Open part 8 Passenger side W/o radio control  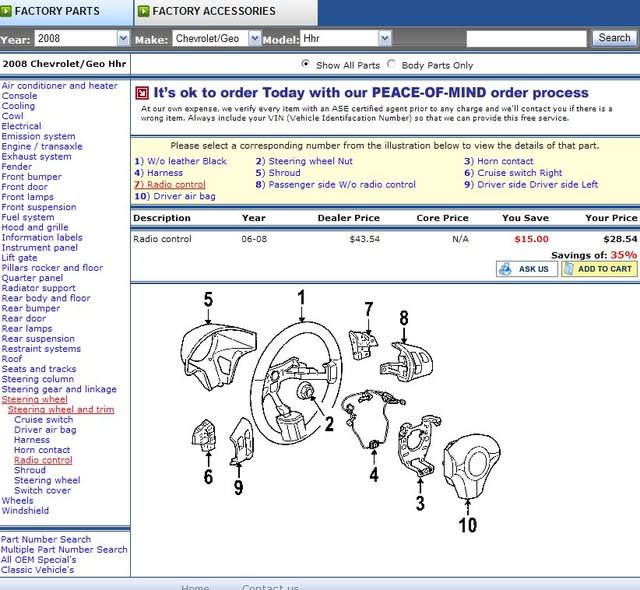pos(336,185)
